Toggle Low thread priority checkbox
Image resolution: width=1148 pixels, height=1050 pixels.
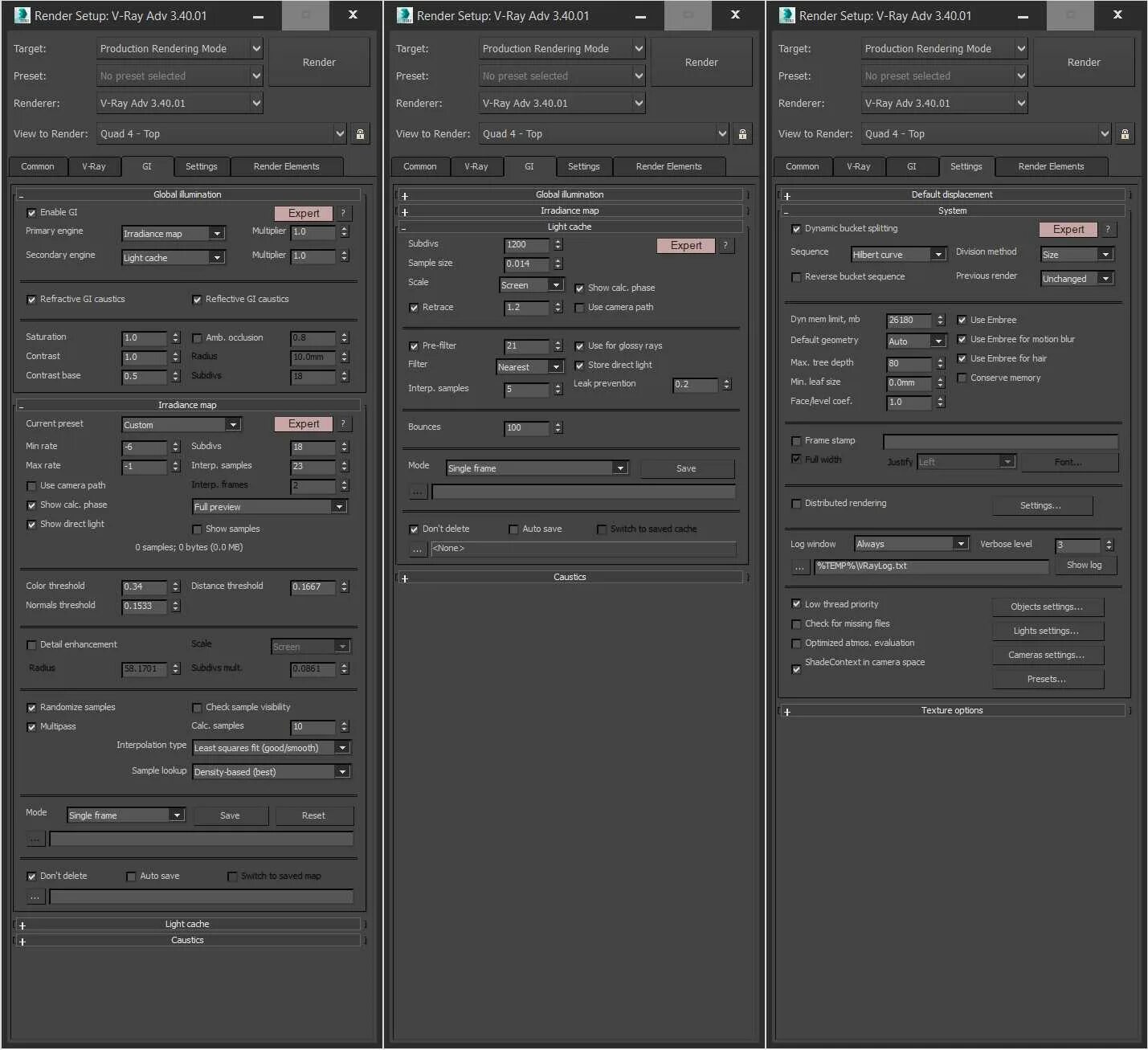point(796,604)
